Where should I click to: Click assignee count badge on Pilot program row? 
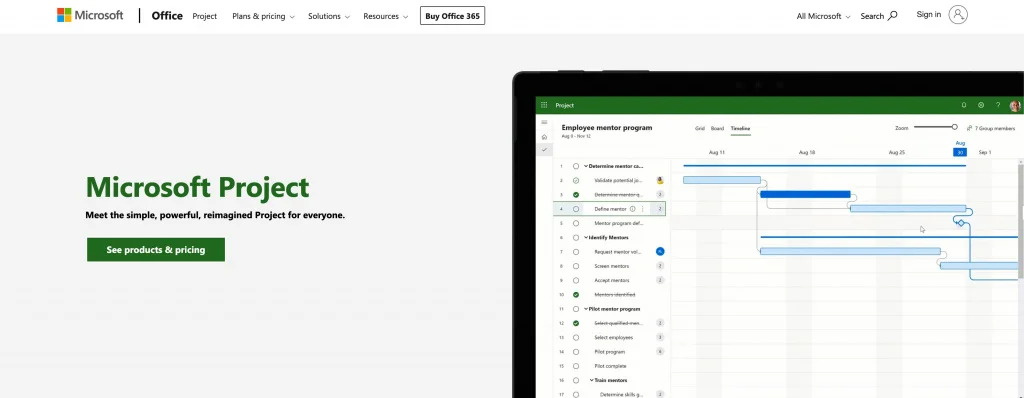pos(660,352)
